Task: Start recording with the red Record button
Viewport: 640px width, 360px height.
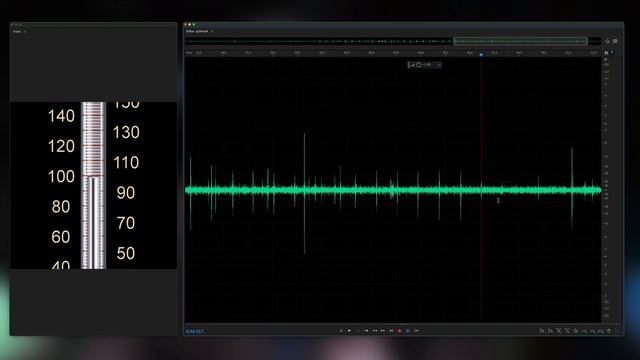Action: [x=400, y=331]
